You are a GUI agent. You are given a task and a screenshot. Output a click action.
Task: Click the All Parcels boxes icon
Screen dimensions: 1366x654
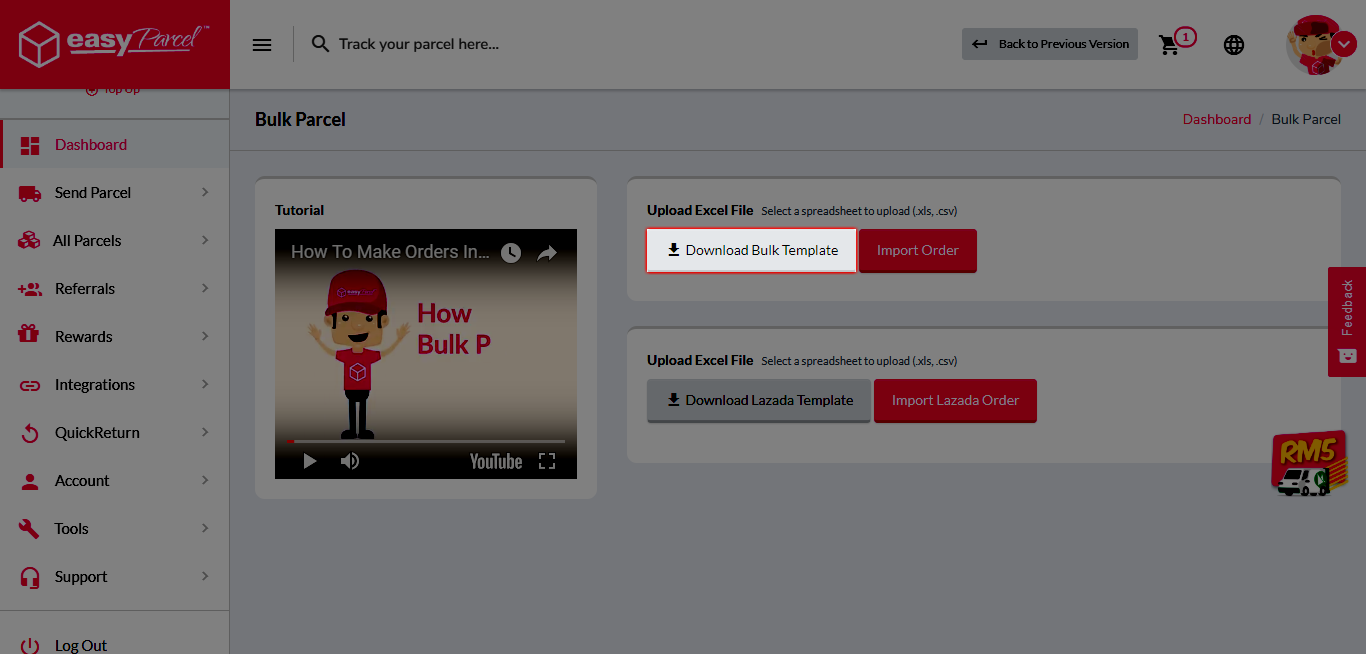30,240
